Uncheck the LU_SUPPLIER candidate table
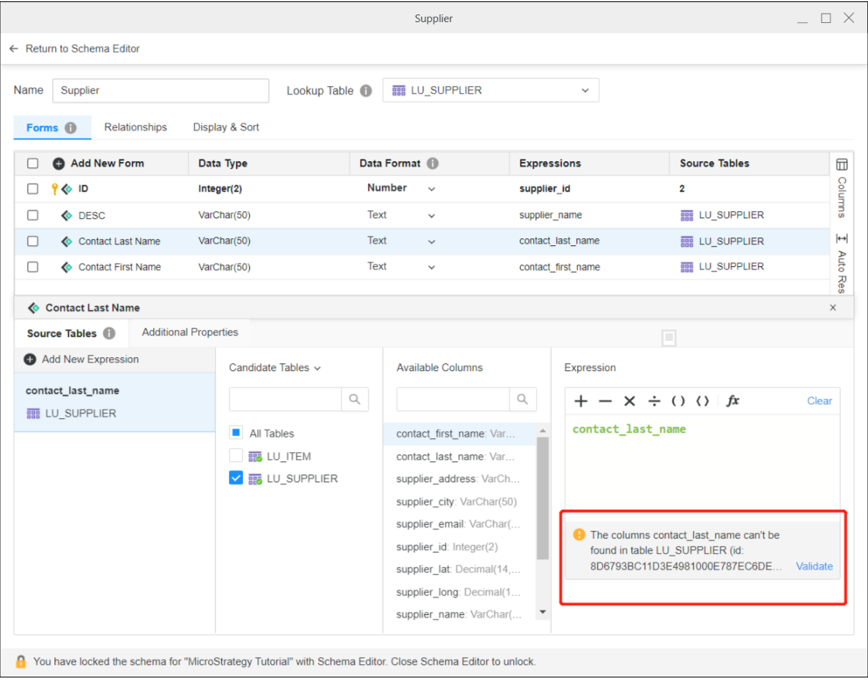Screen dimensions: 868x680 click(x=235, y=478)
